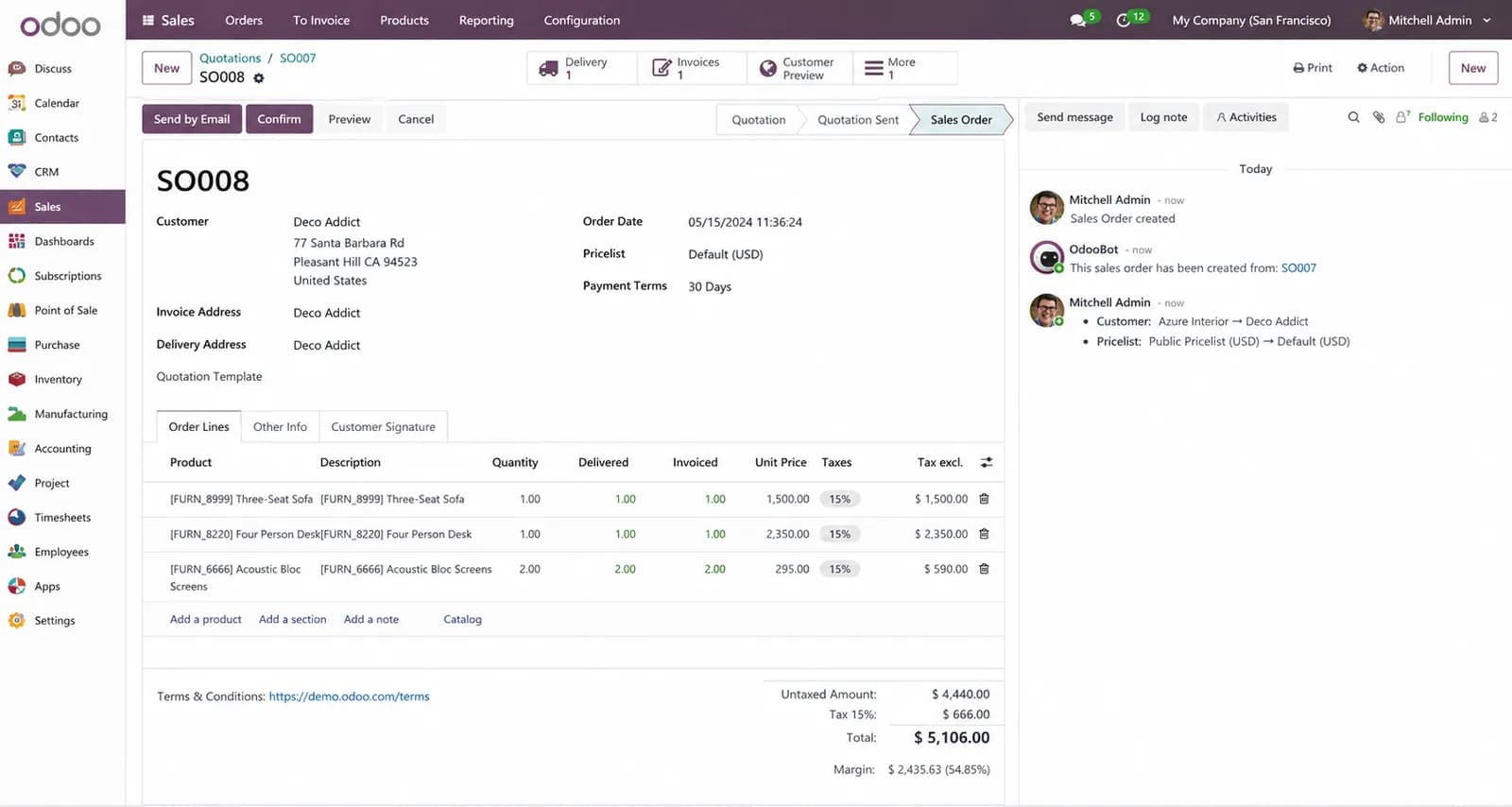
Task: Open the Mitchell Admin user menu
Action: click(1427, 20)
